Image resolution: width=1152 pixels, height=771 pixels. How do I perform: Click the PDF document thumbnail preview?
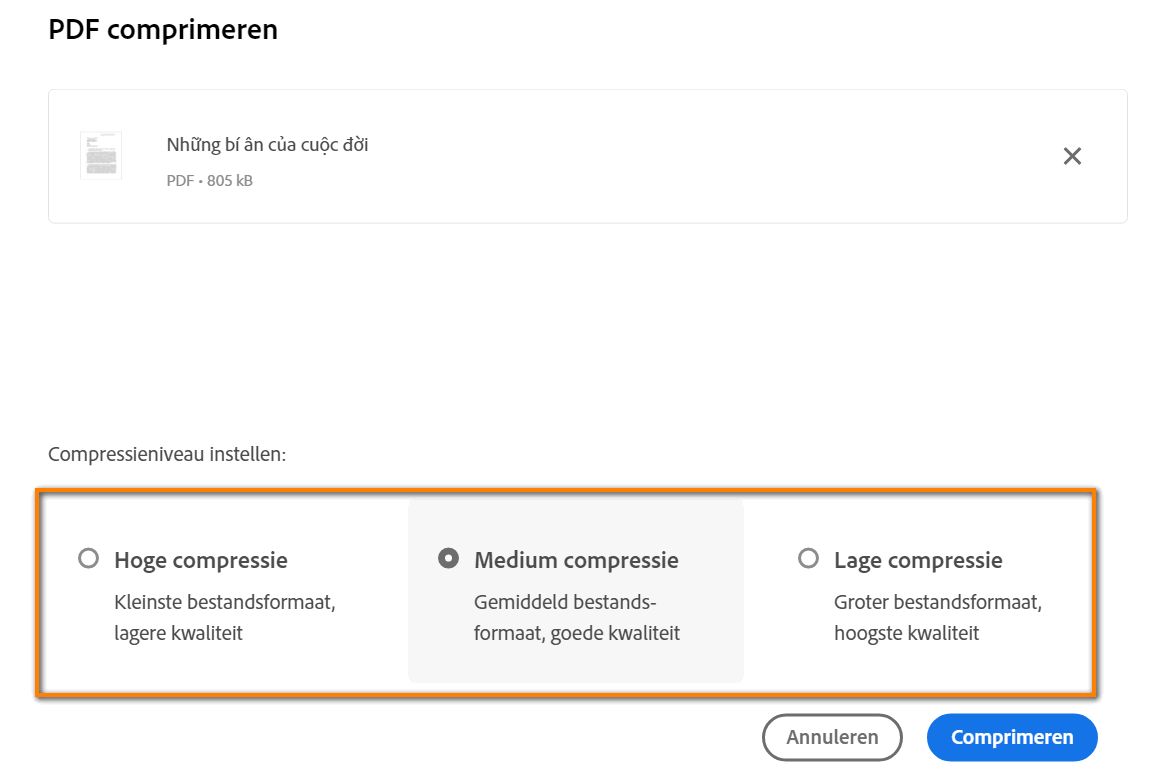pyautogui.click(x=100, y=155)
